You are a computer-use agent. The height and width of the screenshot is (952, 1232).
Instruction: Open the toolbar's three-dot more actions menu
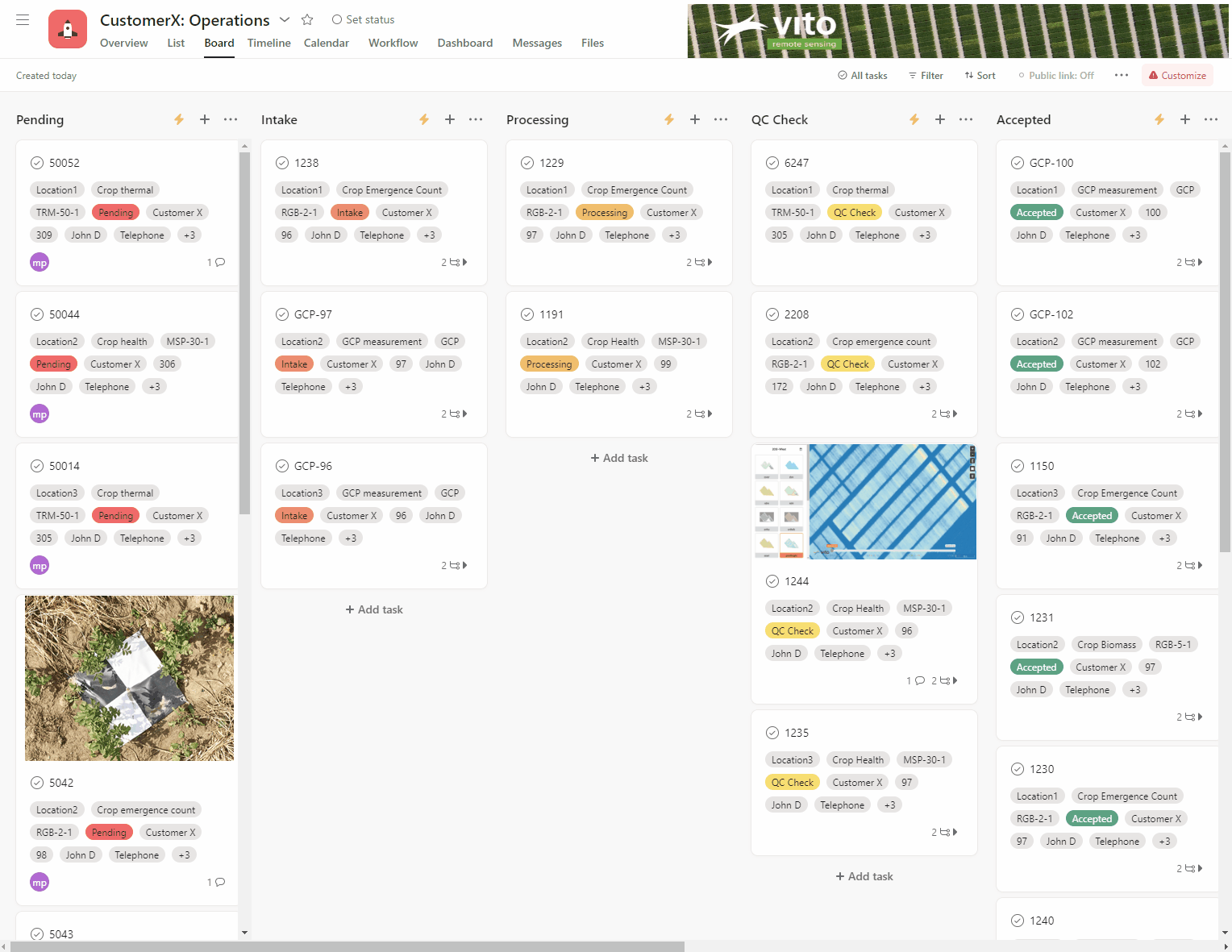(1122, 75)
